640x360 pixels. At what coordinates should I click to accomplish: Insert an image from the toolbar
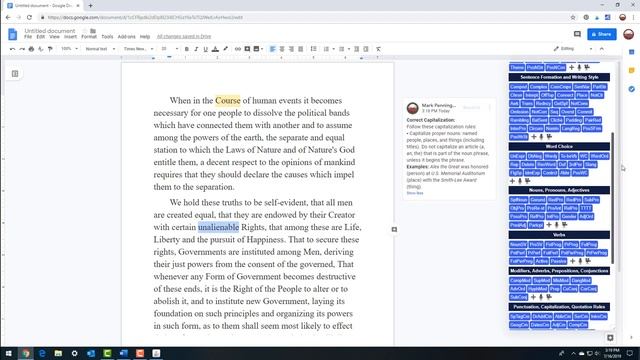click(x=256, y=49)
